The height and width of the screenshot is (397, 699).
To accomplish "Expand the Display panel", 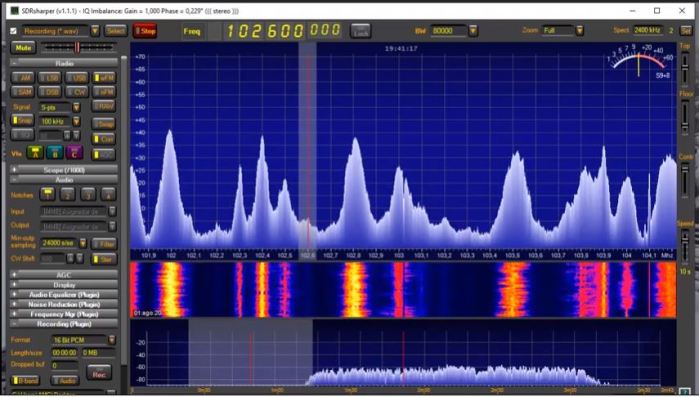I will 64,285.
